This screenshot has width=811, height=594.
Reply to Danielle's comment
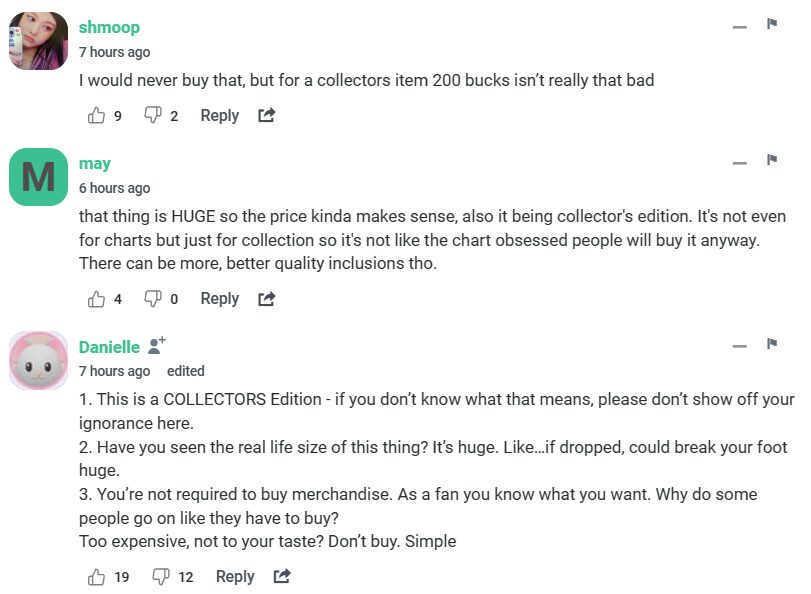point(235,577)
